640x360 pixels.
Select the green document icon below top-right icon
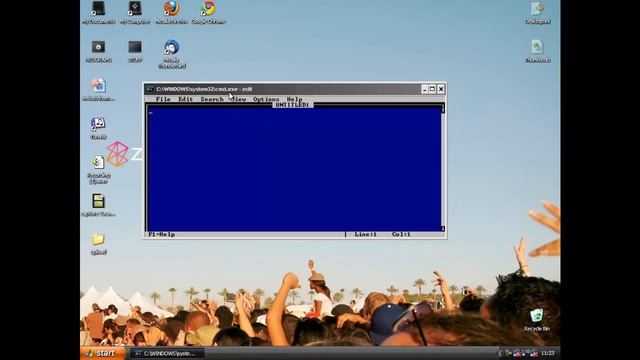538,51
